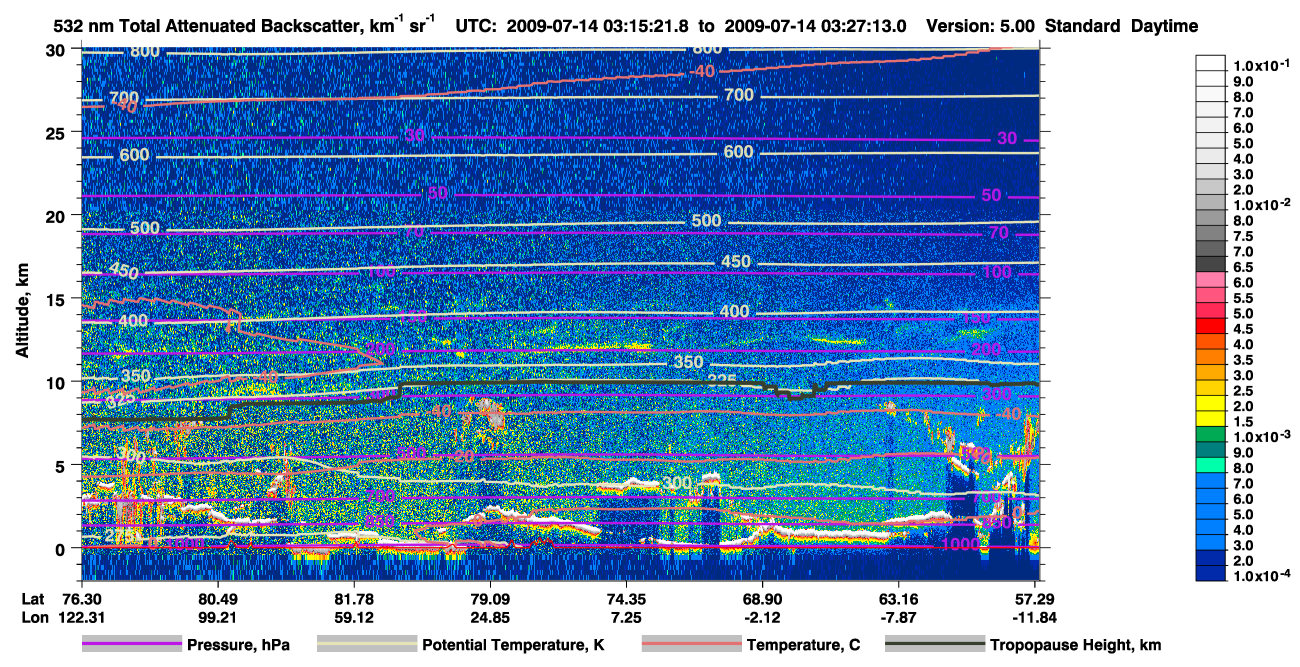The width and height of the screenshot is (1300, 667).
Task: Click longitude value -7.87
Action: pyautogui.click(x=898, y=616)
